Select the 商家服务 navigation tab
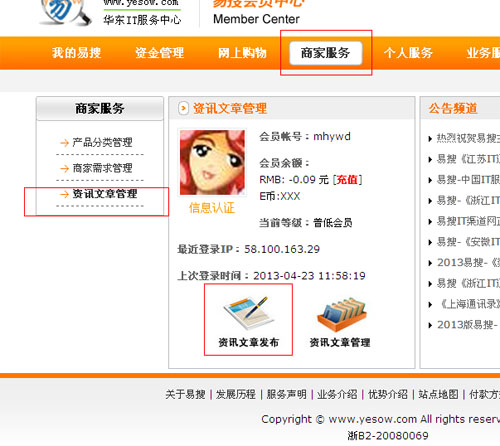 pos(326,53)
